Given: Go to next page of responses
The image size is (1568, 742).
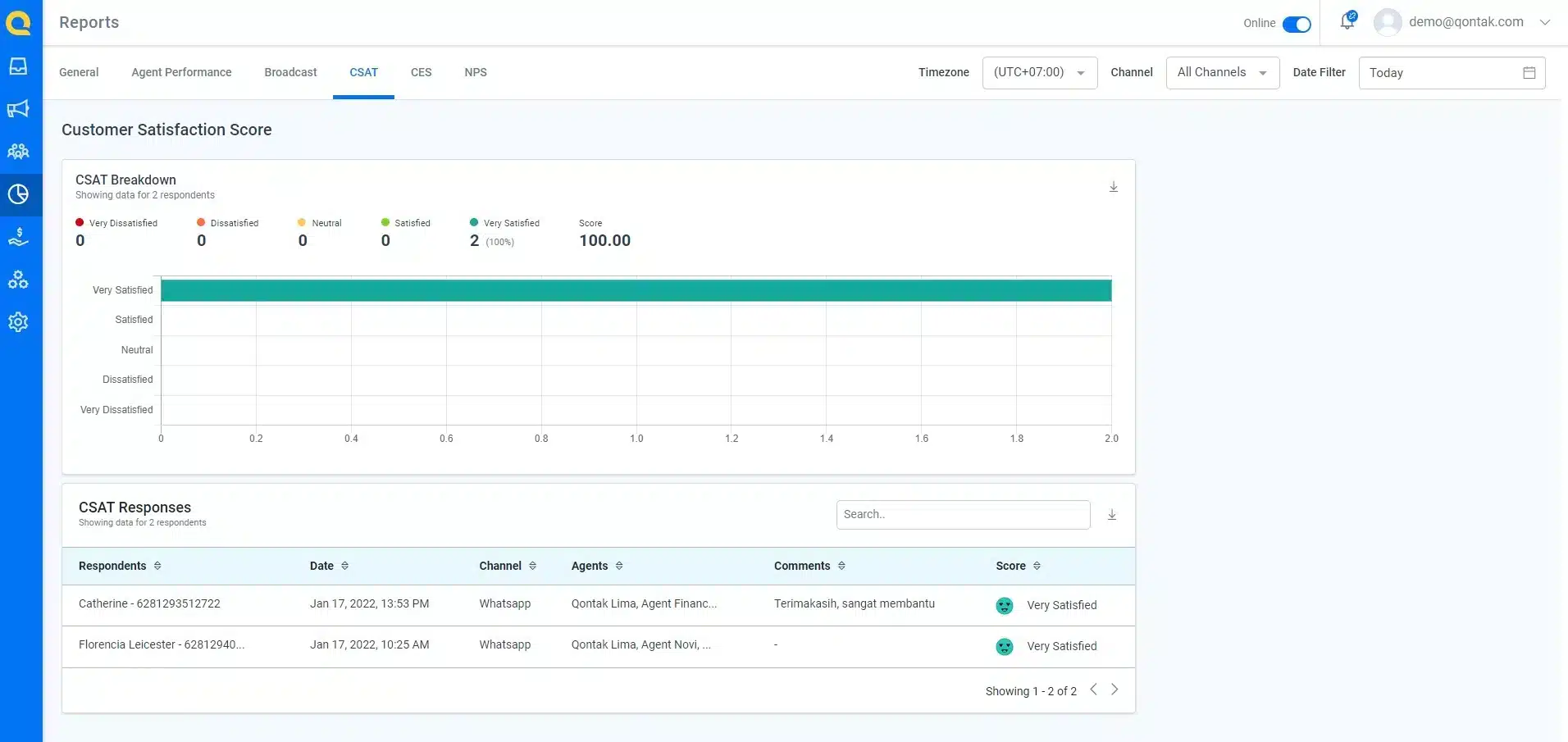Looking at the screenshot, I should 1114,690.
